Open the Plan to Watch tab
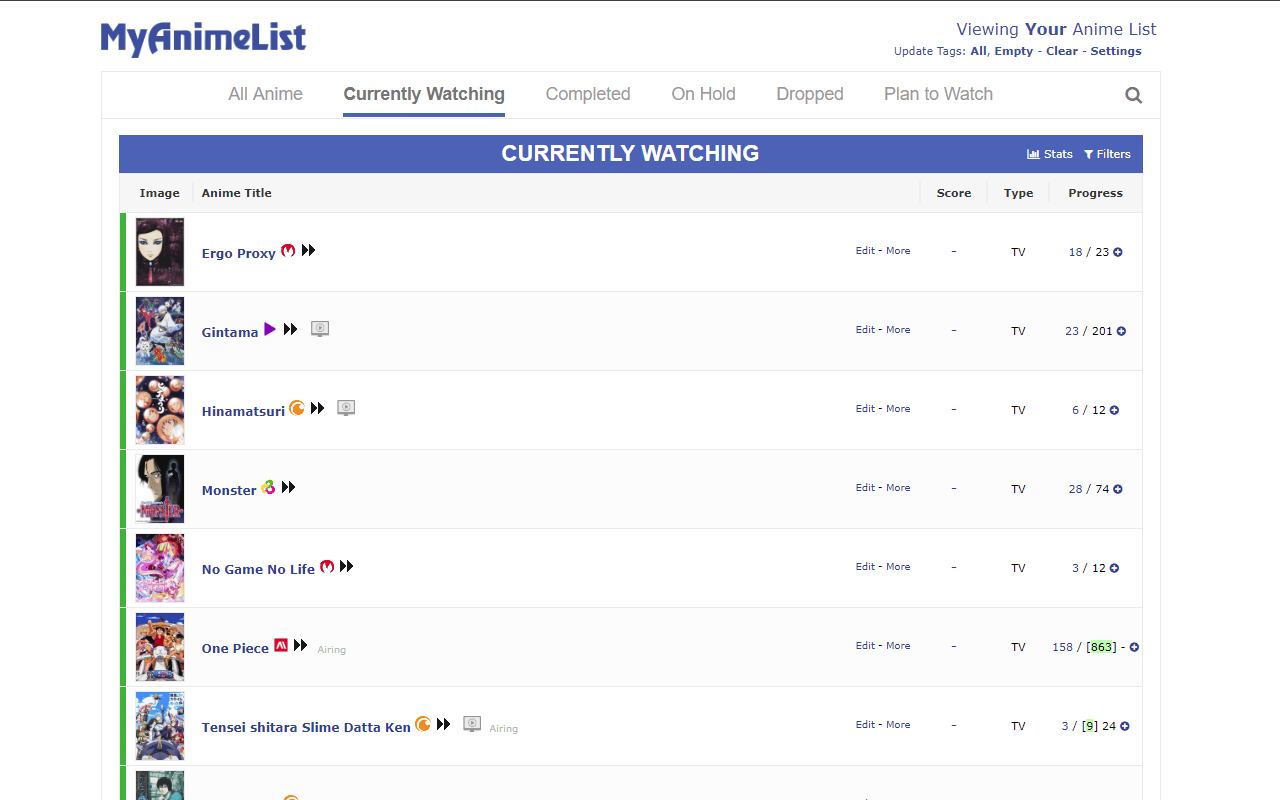 pos(938,94)
